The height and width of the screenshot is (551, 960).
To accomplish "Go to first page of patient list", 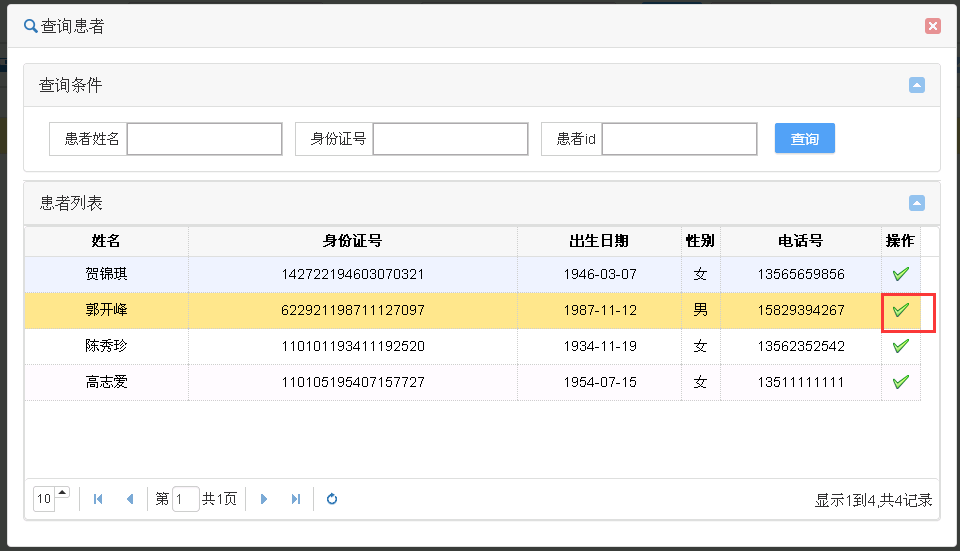I will click(98, 499).
